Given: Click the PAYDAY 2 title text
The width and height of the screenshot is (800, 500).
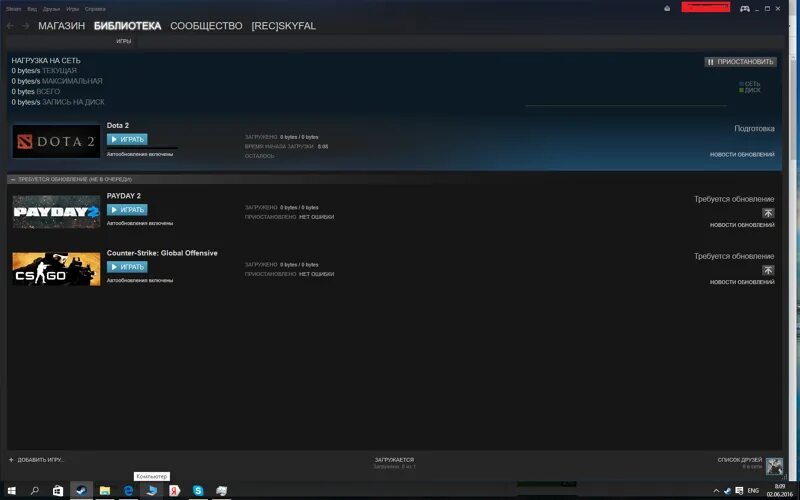Looking at the screenshot, I should tap(123, 195).
